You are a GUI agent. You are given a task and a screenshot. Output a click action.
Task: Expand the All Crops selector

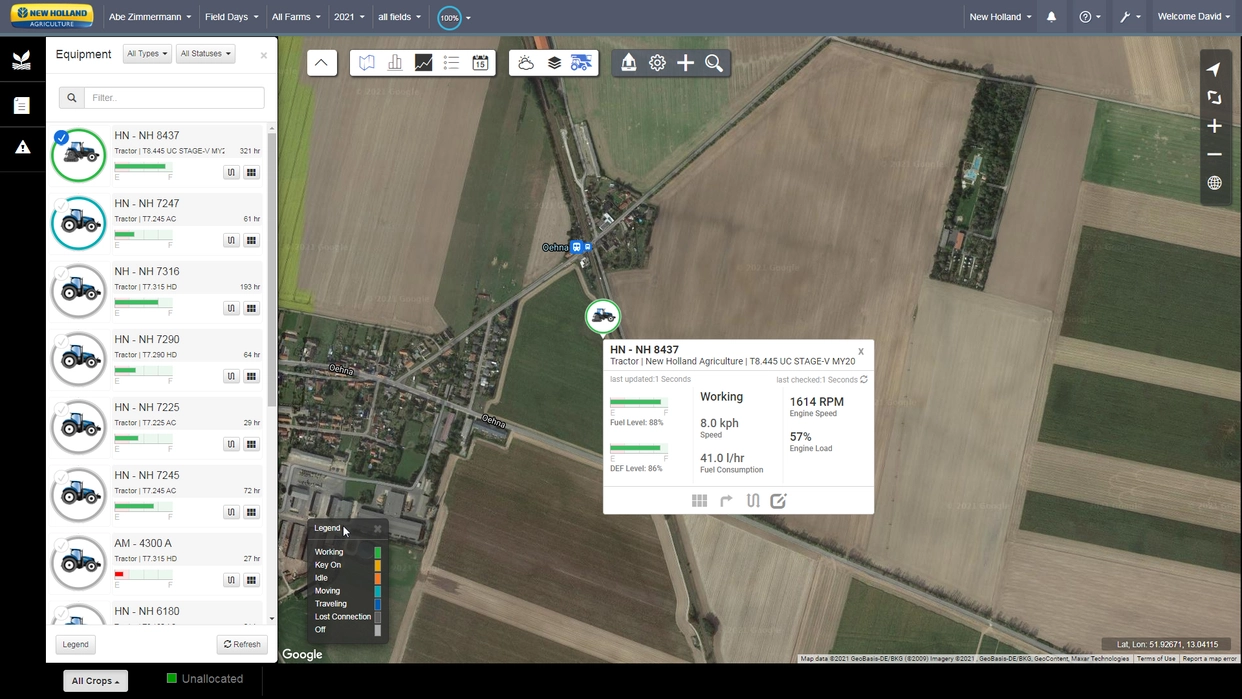(95, 680)
